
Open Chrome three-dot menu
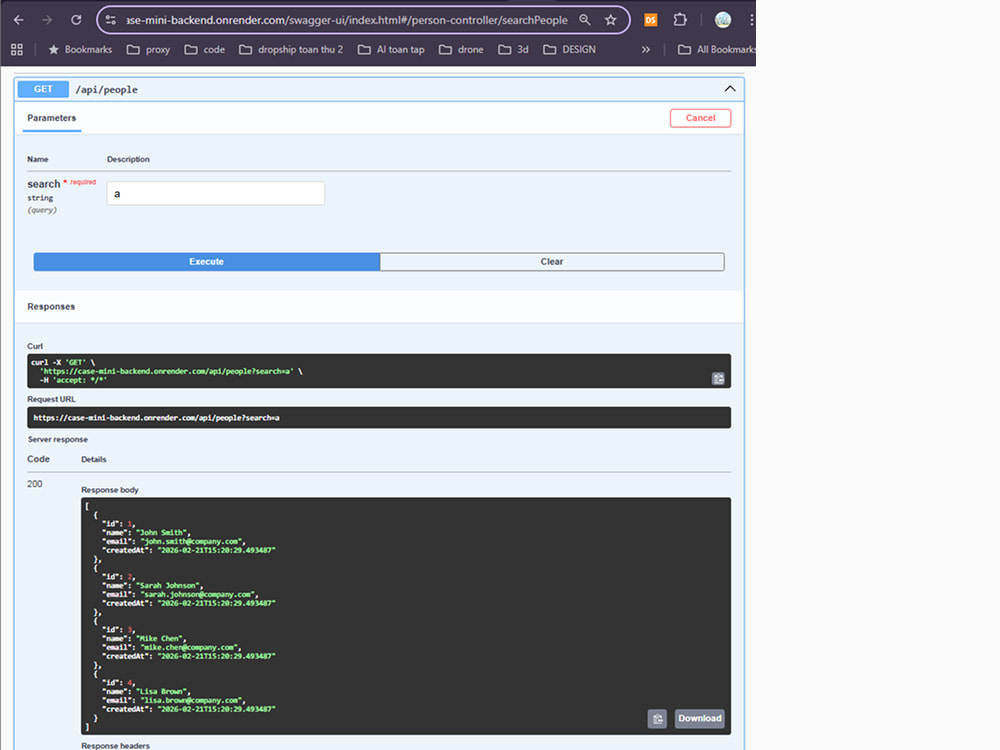(751, 20)
